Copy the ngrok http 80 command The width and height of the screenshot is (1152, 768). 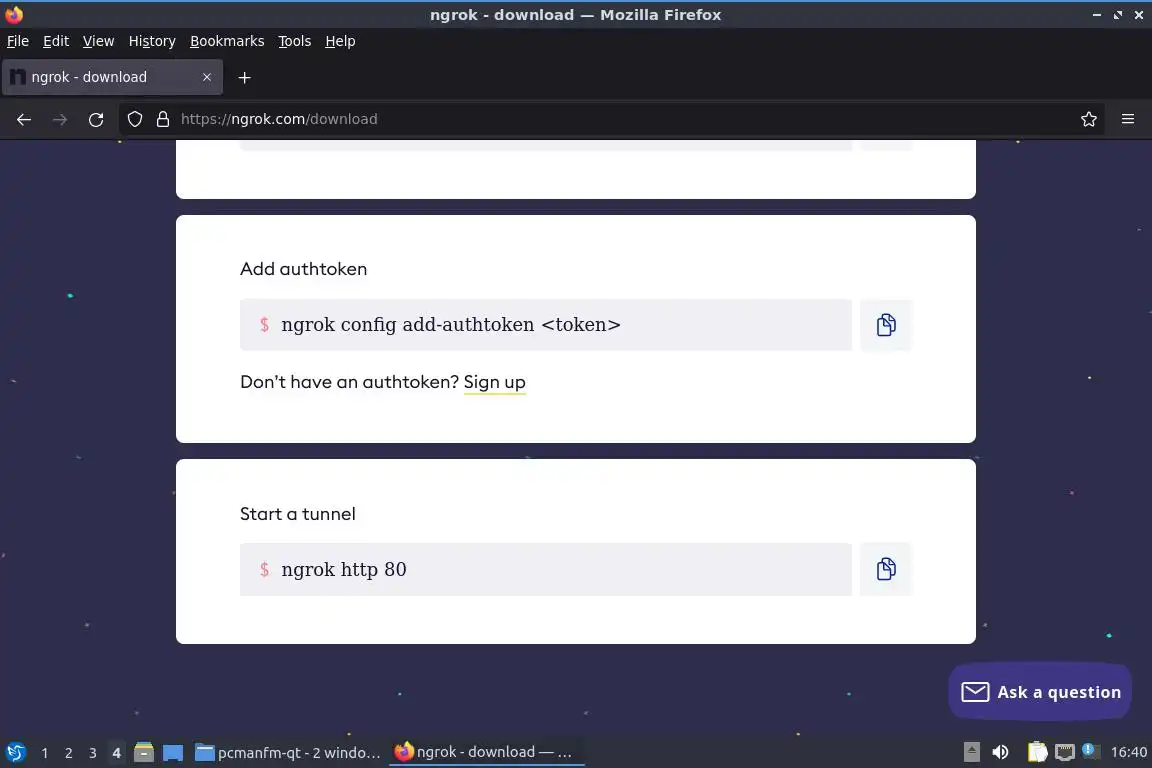pos(885,569)
